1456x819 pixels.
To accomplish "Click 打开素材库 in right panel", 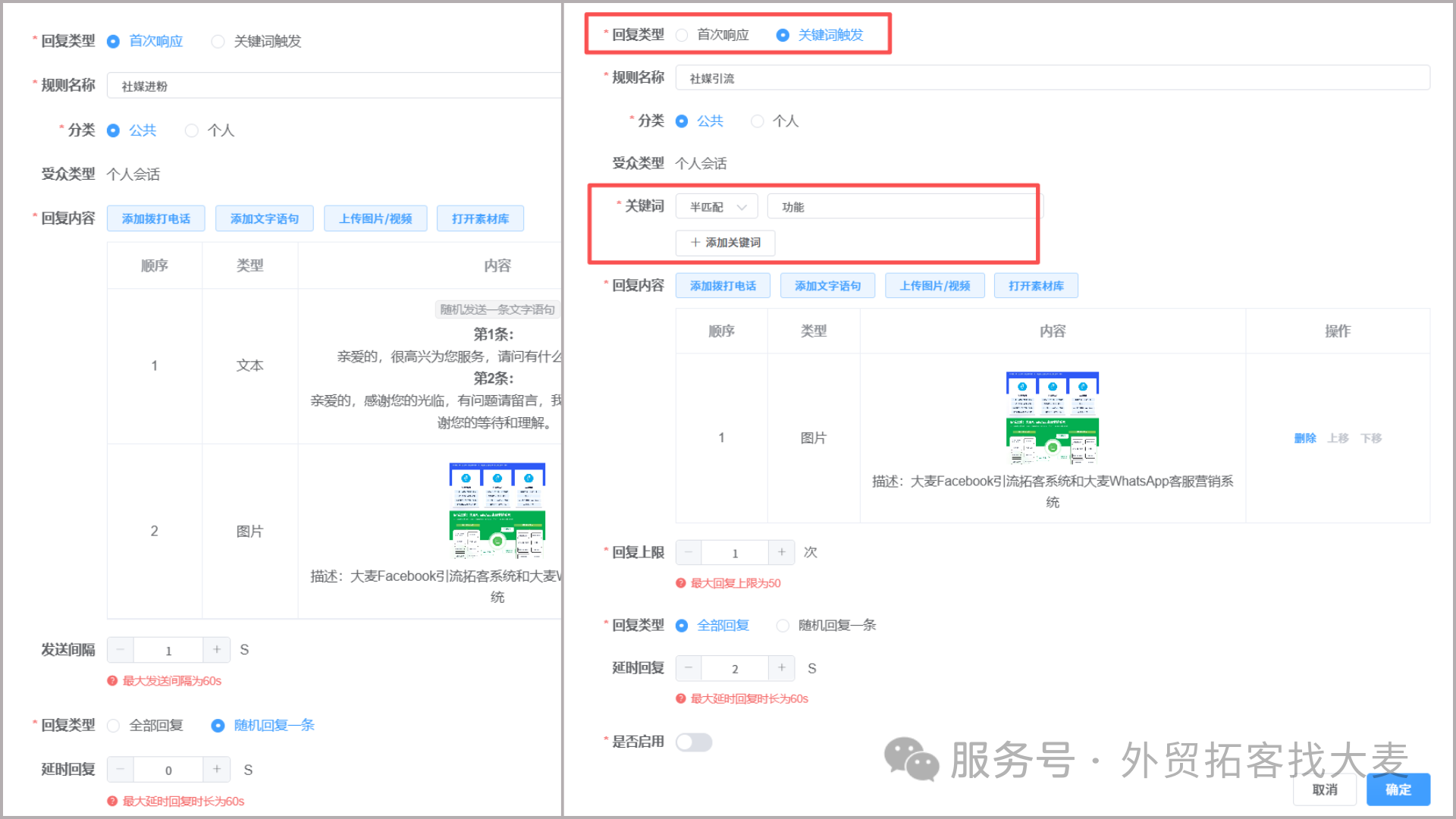I will (1036, 286).
